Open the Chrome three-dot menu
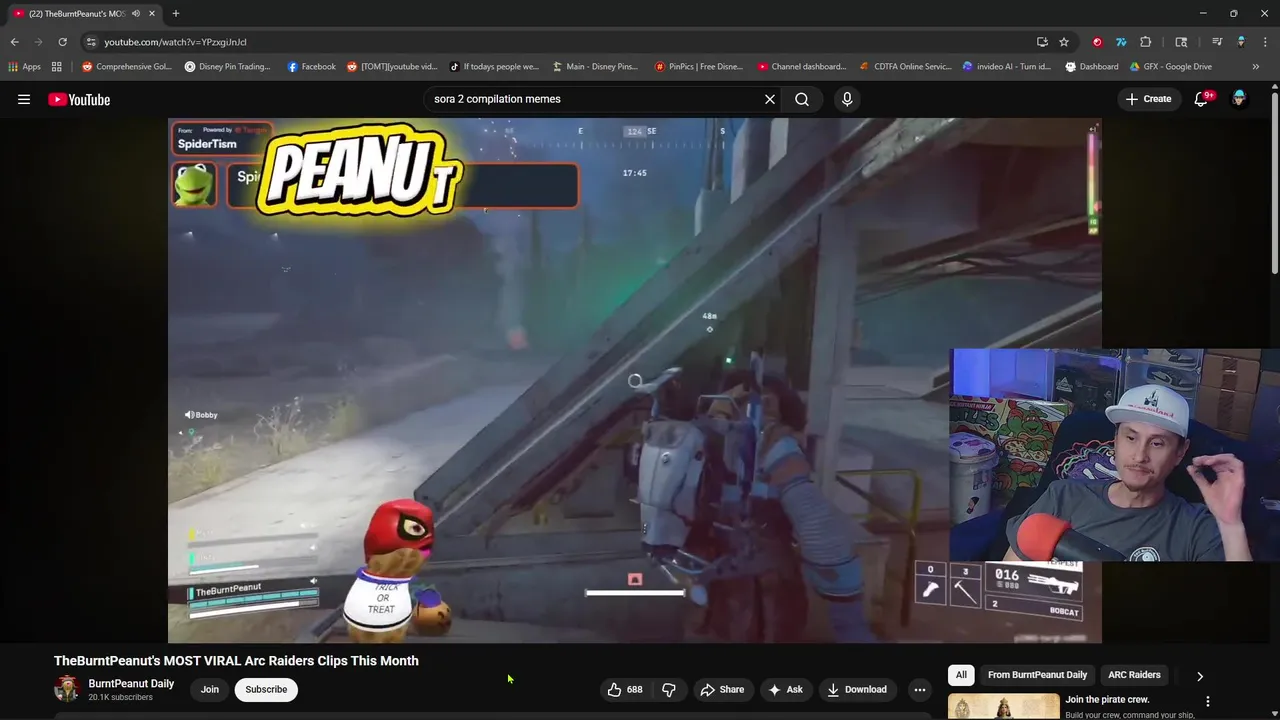This screenshot has height=720, width=1280. tap(1265, 42)
